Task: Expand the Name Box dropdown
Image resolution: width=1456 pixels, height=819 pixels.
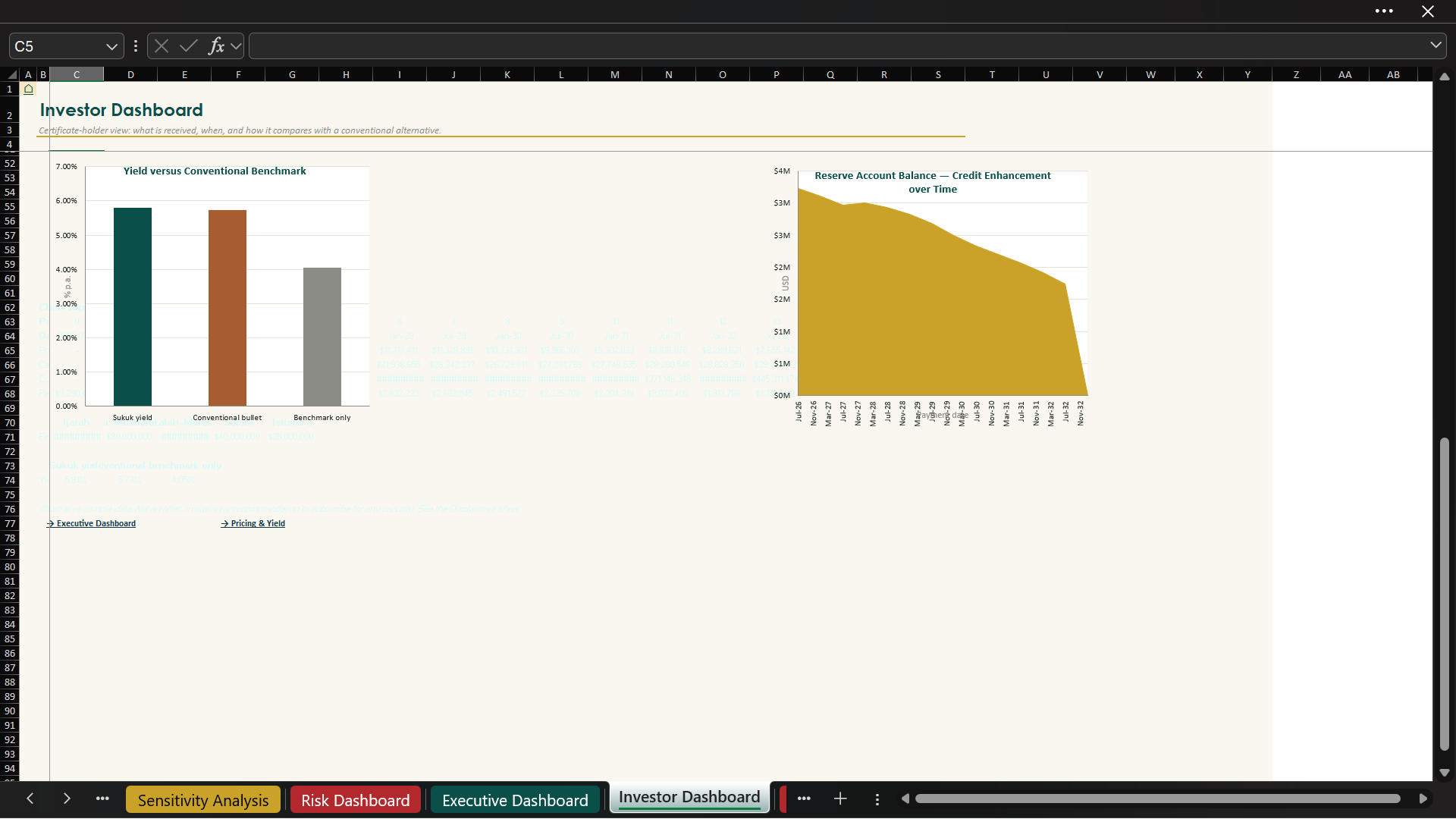Action: click(111, 46)
